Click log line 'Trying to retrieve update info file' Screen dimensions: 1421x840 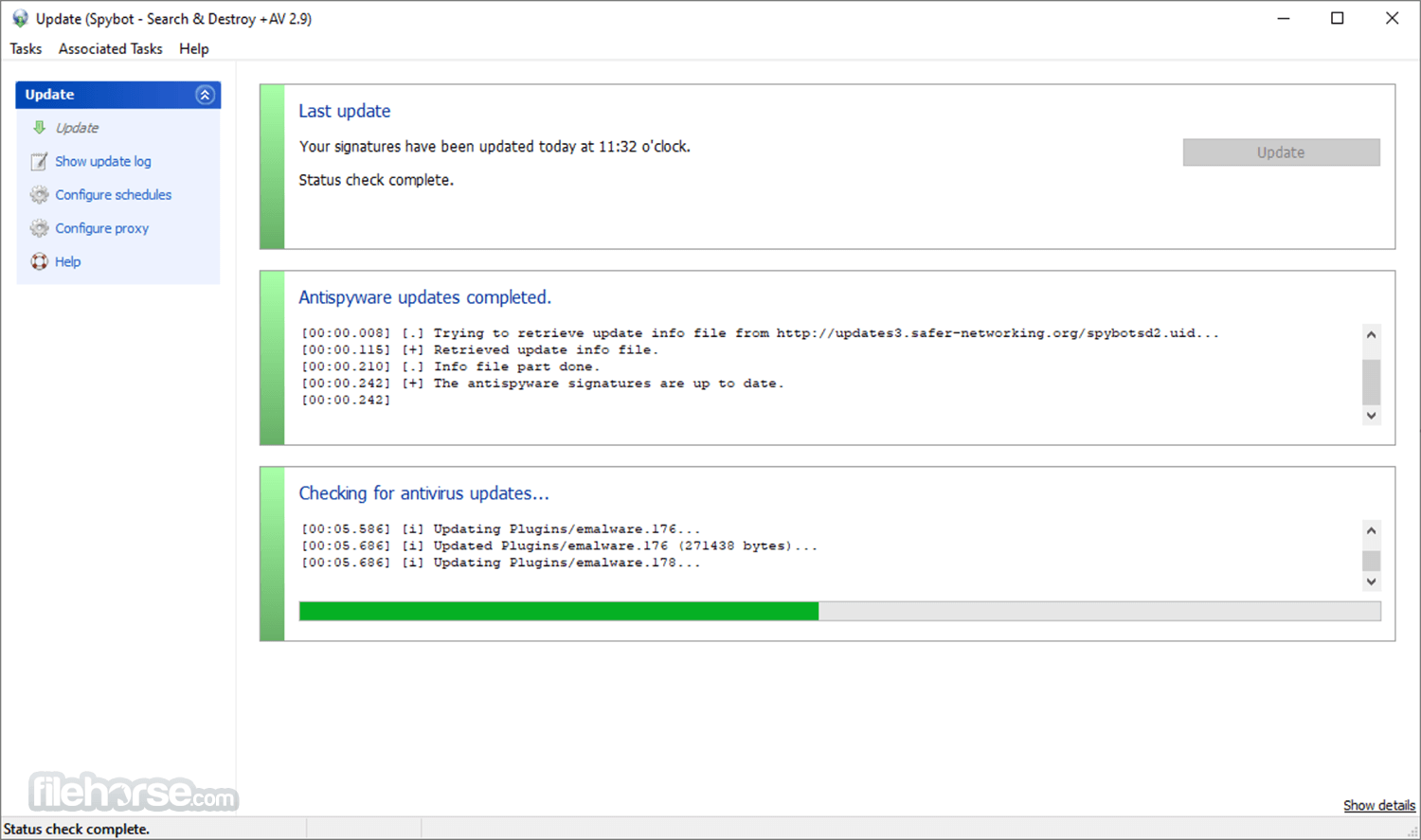pyautogui.click(x=760, y=333)
